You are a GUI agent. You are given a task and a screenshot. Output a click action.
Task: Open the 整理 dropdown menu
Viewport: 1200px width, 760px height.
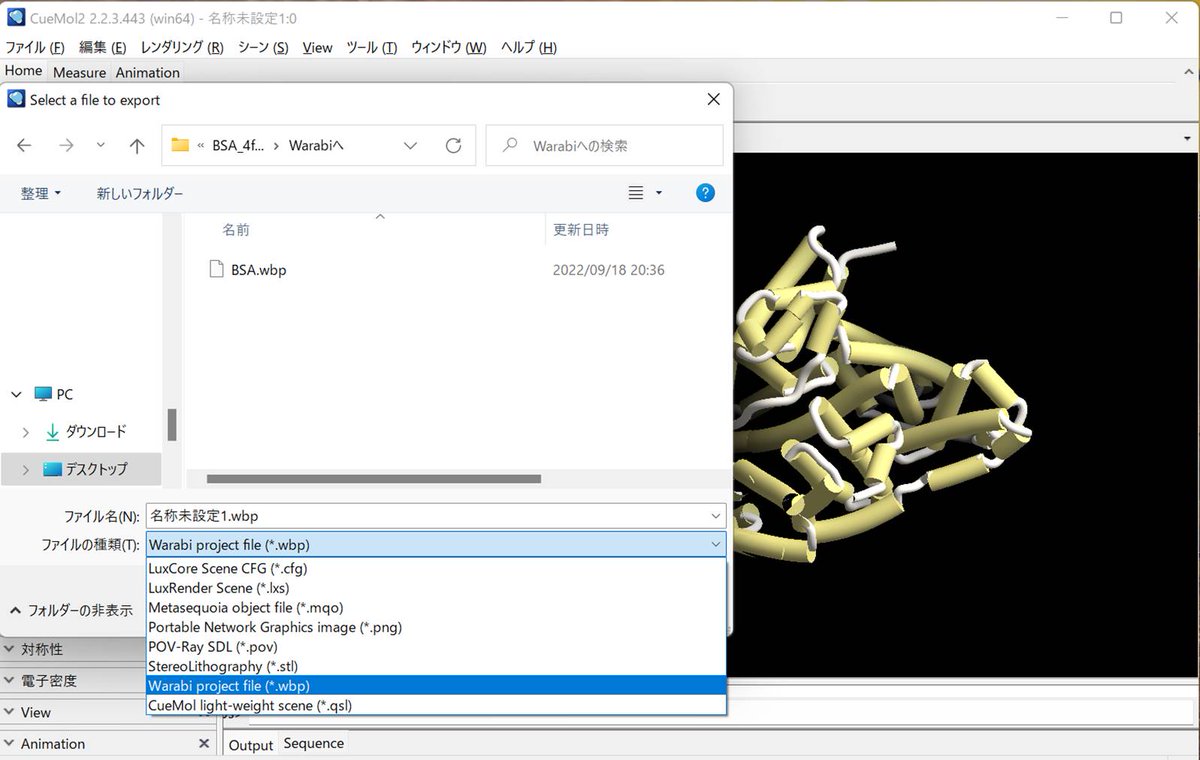pyautogui.click(x=41, y=193)
